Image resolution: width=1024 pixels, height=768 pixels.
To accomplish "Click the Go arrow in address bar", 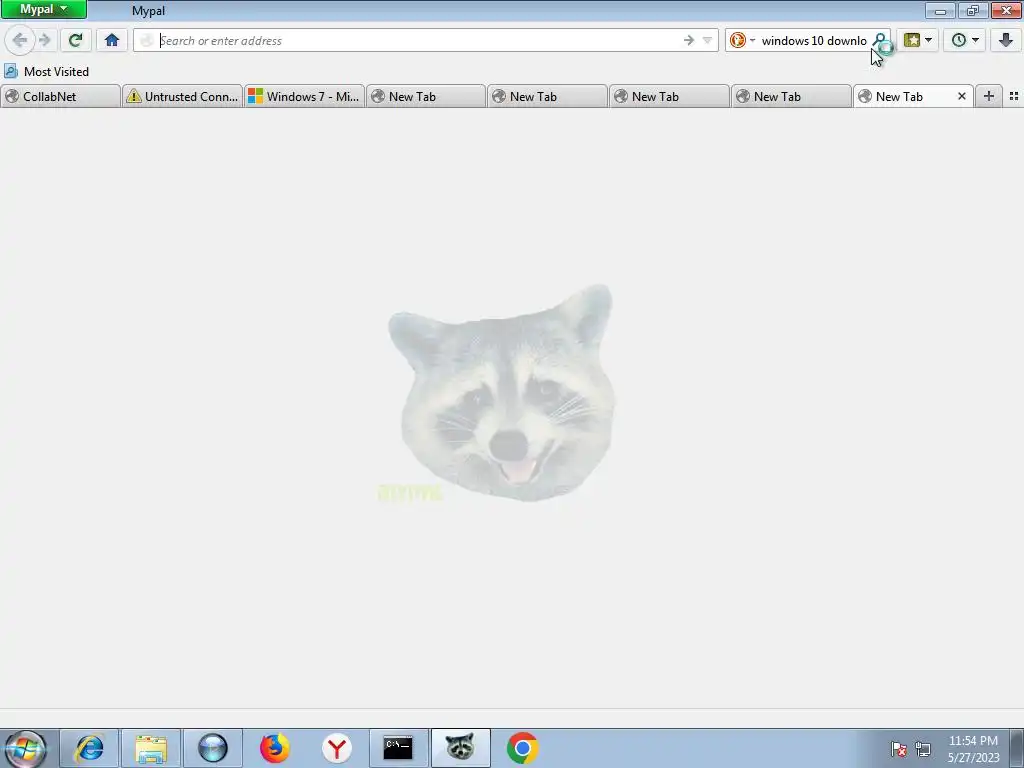I will 688,40.
